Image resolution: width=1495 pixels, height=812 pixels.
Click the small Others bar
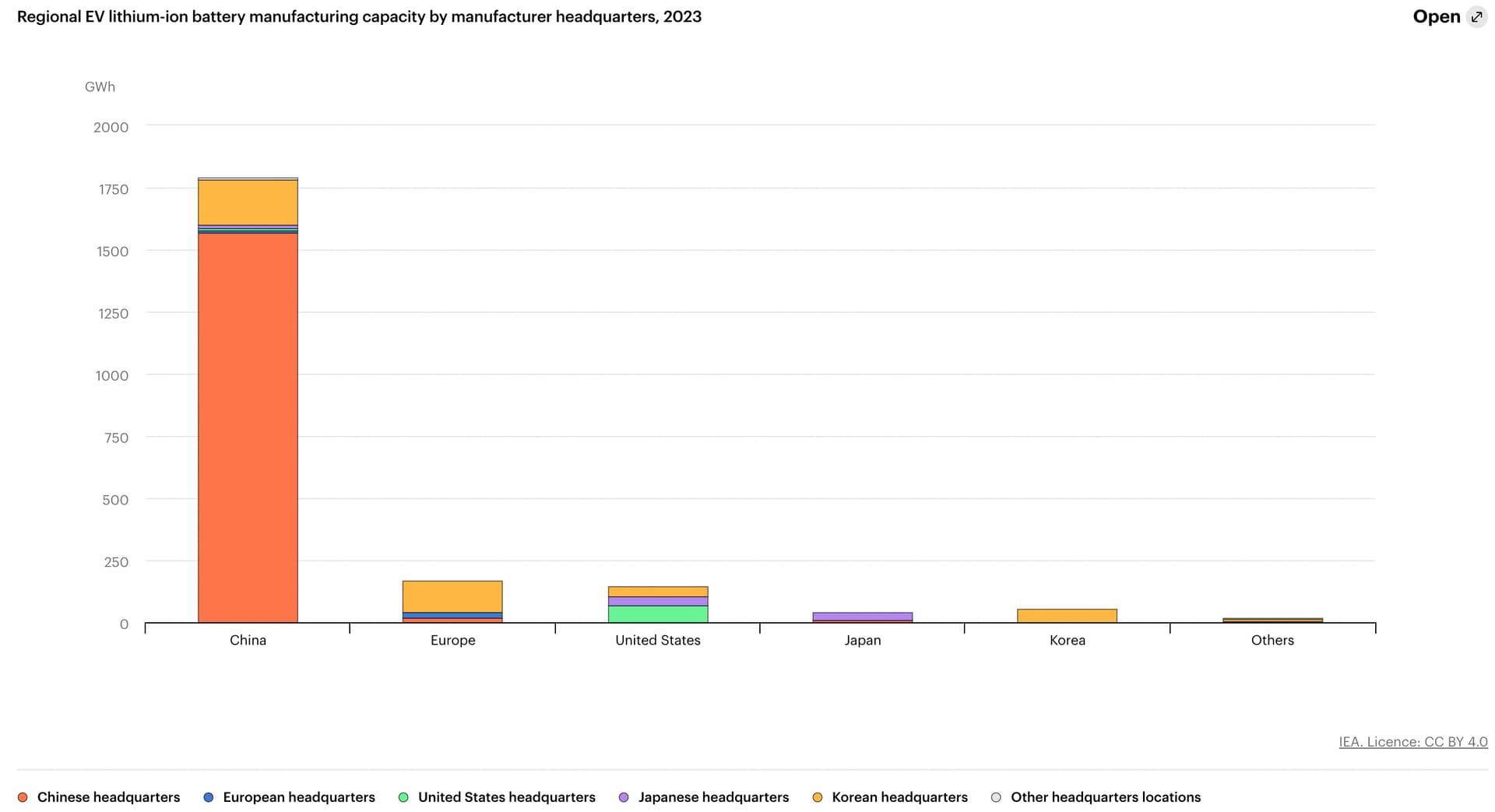pos(1272,620)
